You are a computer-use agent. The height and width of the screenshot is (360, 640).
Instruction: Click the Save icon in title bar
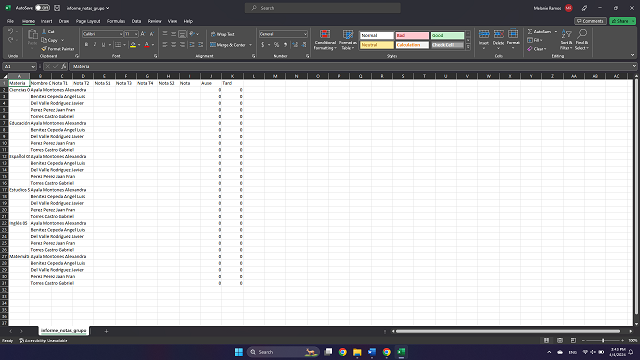[x=57, y=8]
